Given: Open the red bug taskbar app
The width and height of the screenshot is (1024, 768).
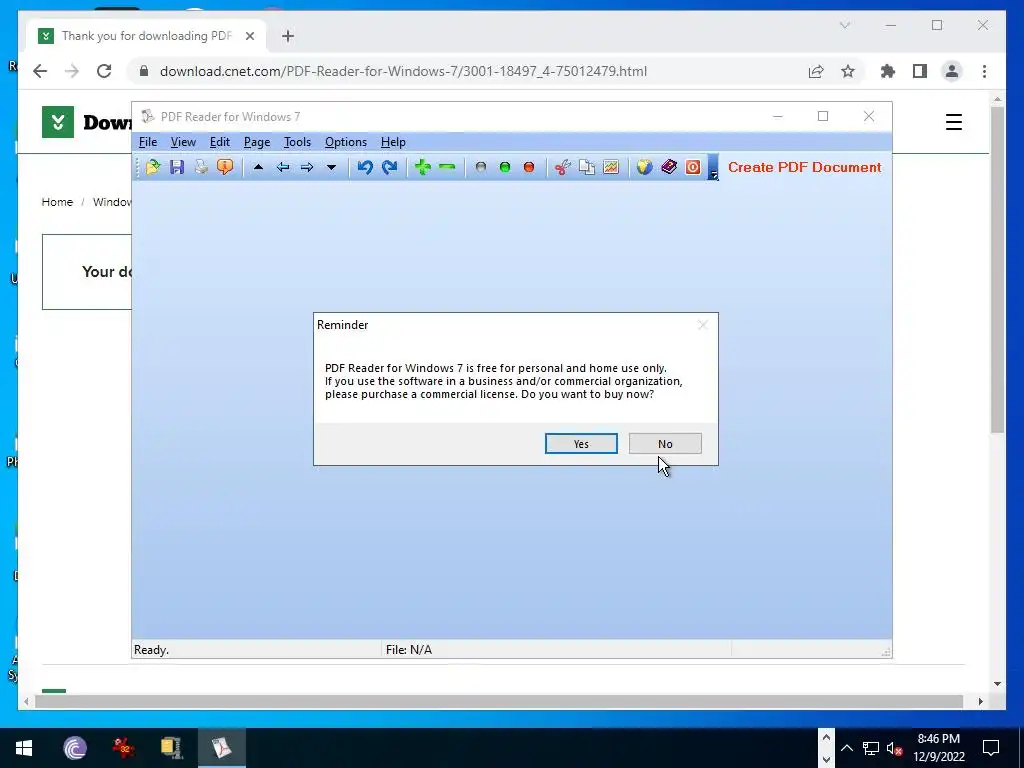Looking at the screenshot, I should click(123, 748).
